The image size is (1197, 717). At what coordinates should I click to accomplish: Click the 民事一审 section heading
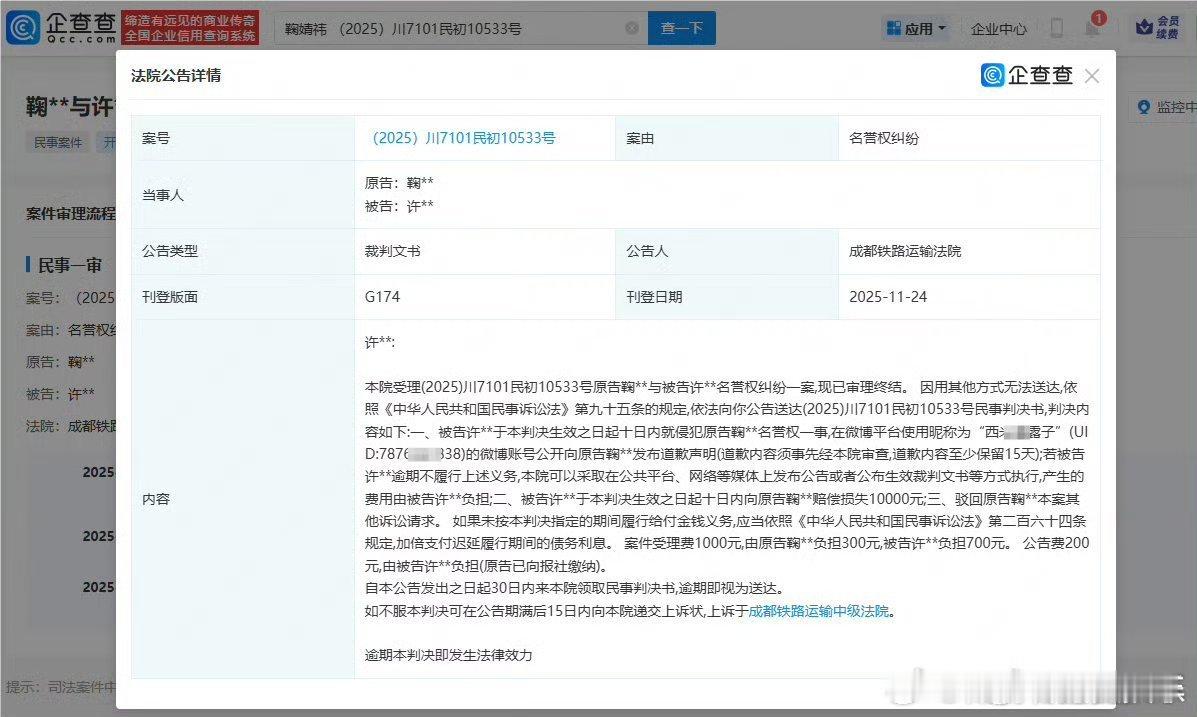pyautogui.click(x=69, y=265)
